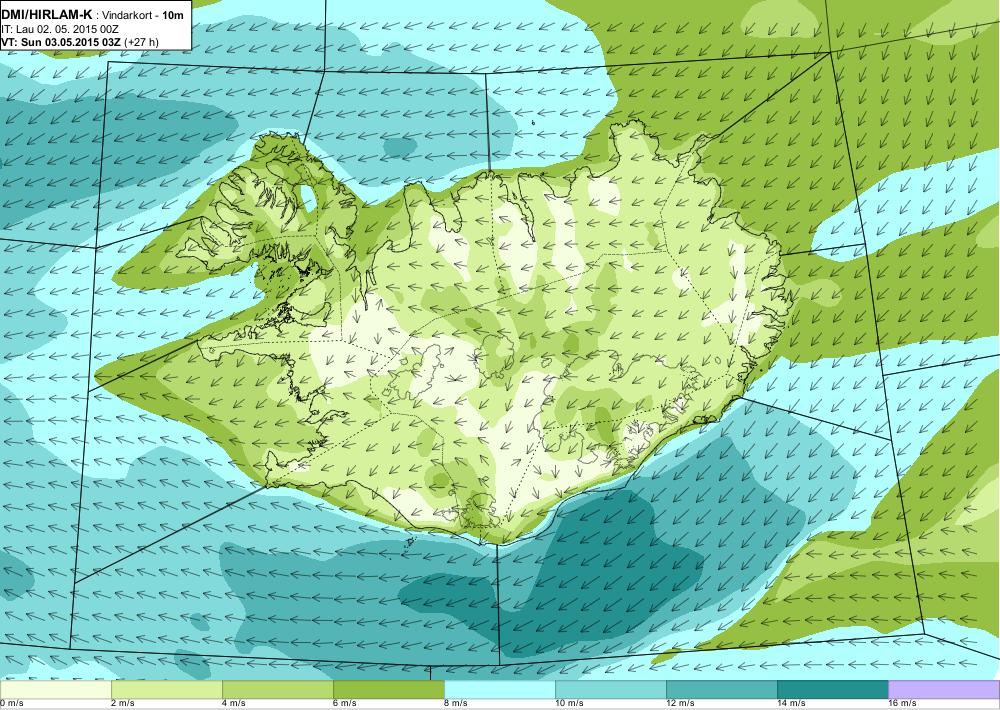Click the '(+27 h)' forecast offset text

tap(142, 42)
